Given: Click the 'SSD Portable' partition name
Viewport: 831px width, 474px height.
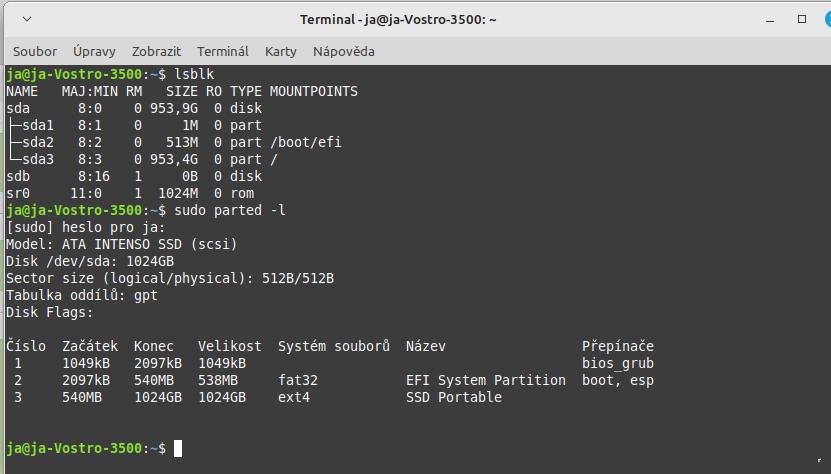Looking at the screenshot, I should point(454,397).
